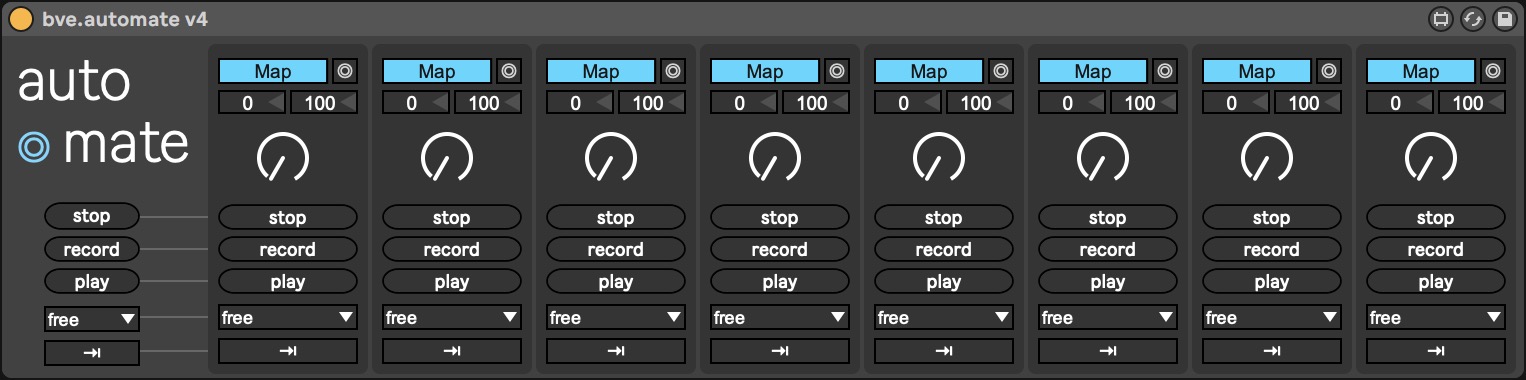Click the arrow-to-bar button in the third module
Viewport: 1526px width, 380px height.
click(x=616, y=351)
